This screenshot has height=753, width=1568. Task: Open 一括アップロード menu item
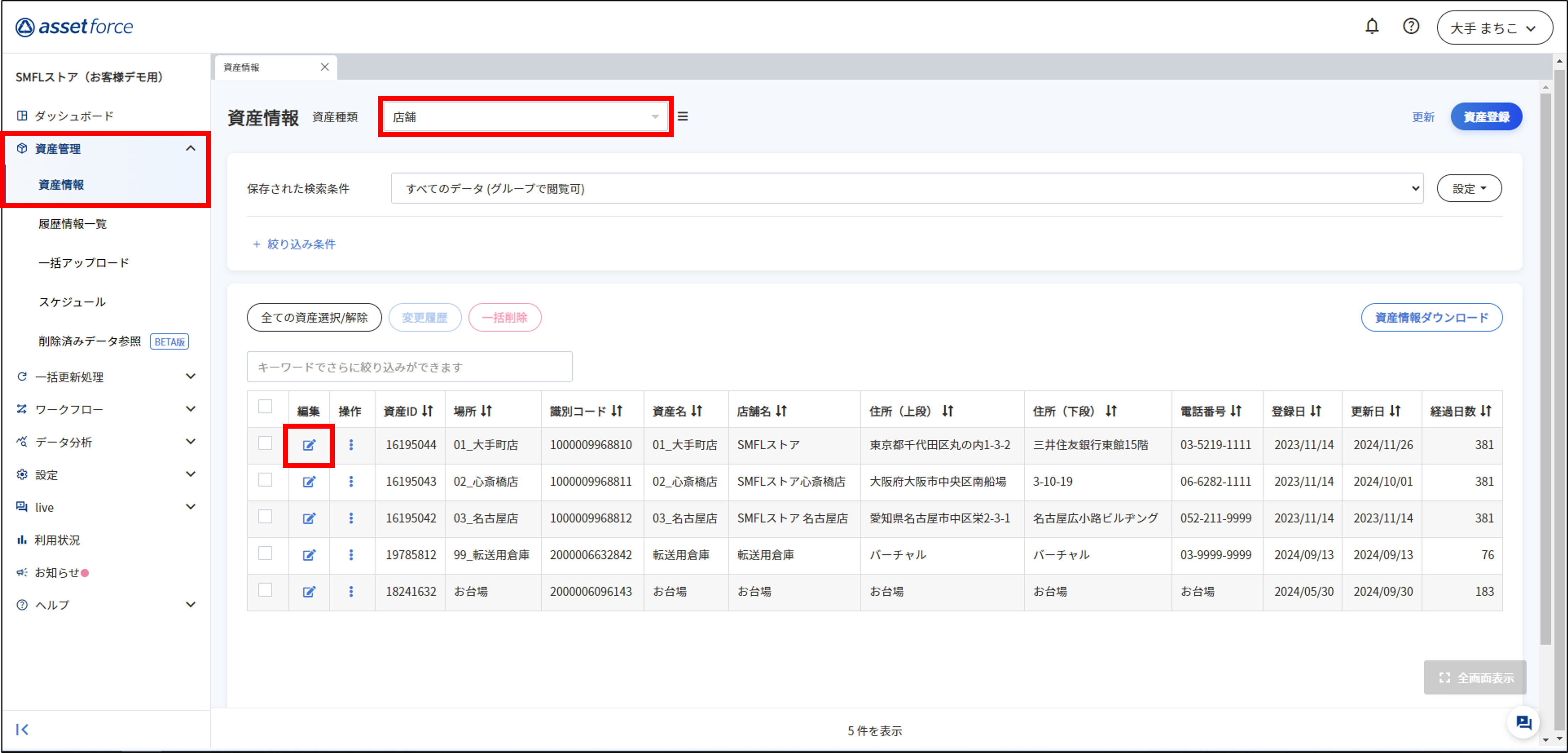pos(84,263)
